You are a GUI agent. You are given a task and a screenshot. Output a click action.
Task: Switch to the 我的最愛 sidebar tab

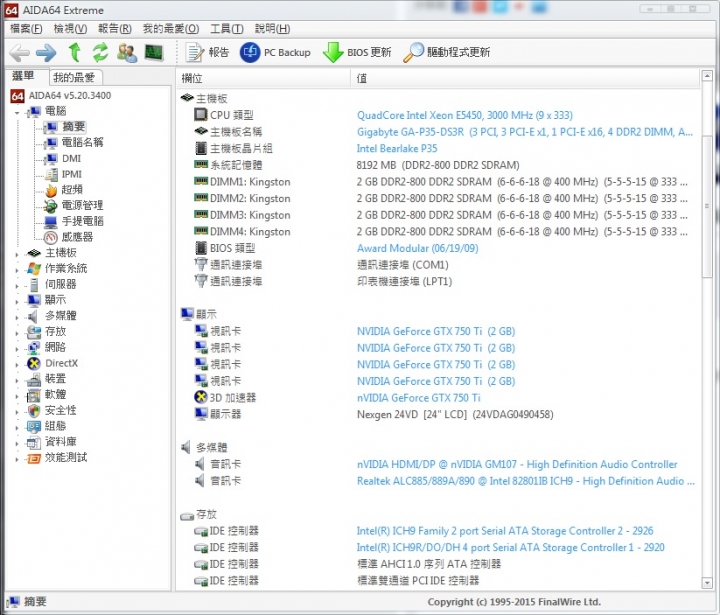click(74, 77)
